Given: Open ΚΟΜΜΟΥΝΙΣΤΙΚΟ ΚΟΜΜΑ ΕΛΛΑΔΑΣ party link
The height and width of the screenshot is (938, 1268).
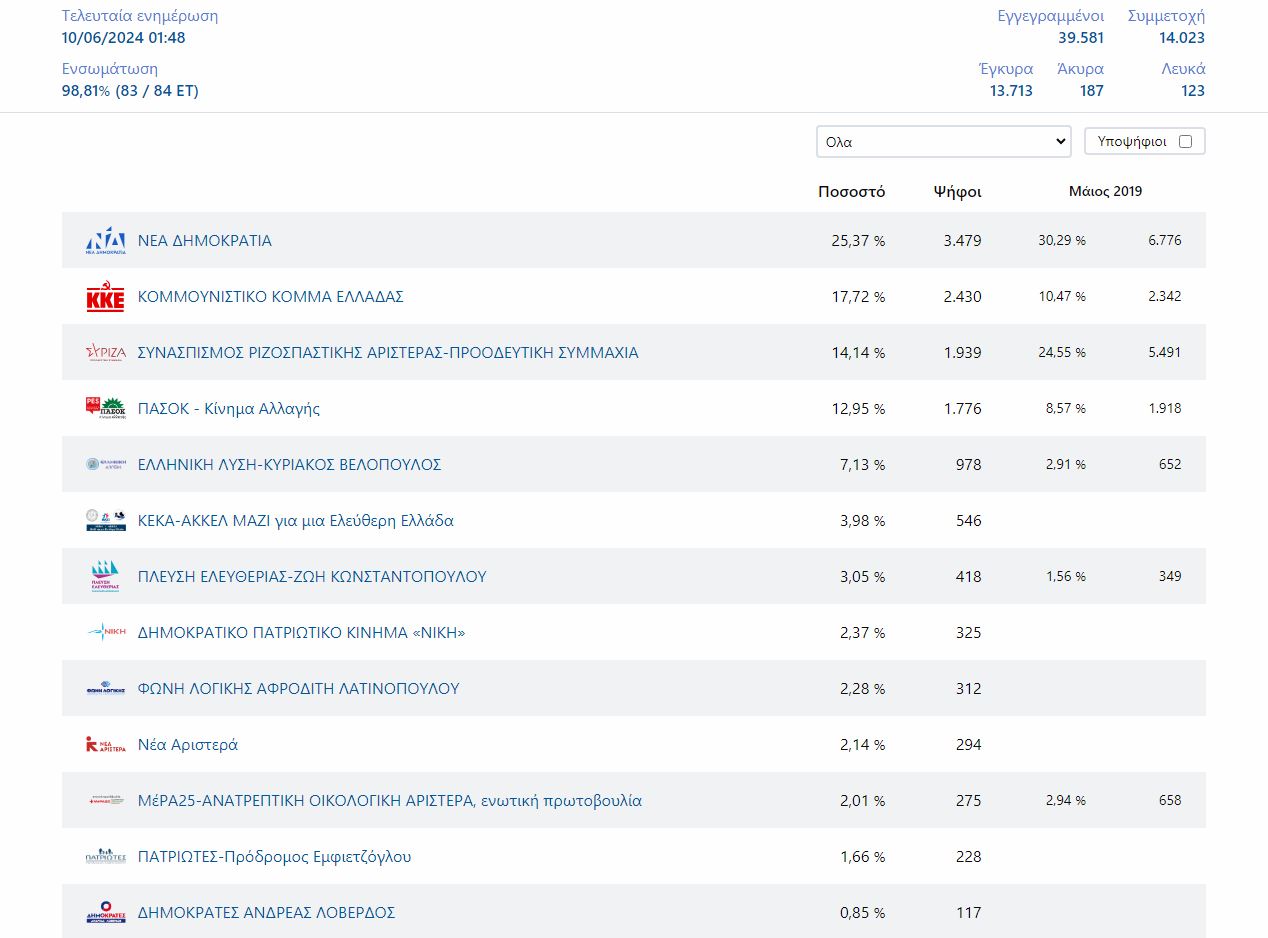Looking at the screenshot, I should [x=270, y=297].
